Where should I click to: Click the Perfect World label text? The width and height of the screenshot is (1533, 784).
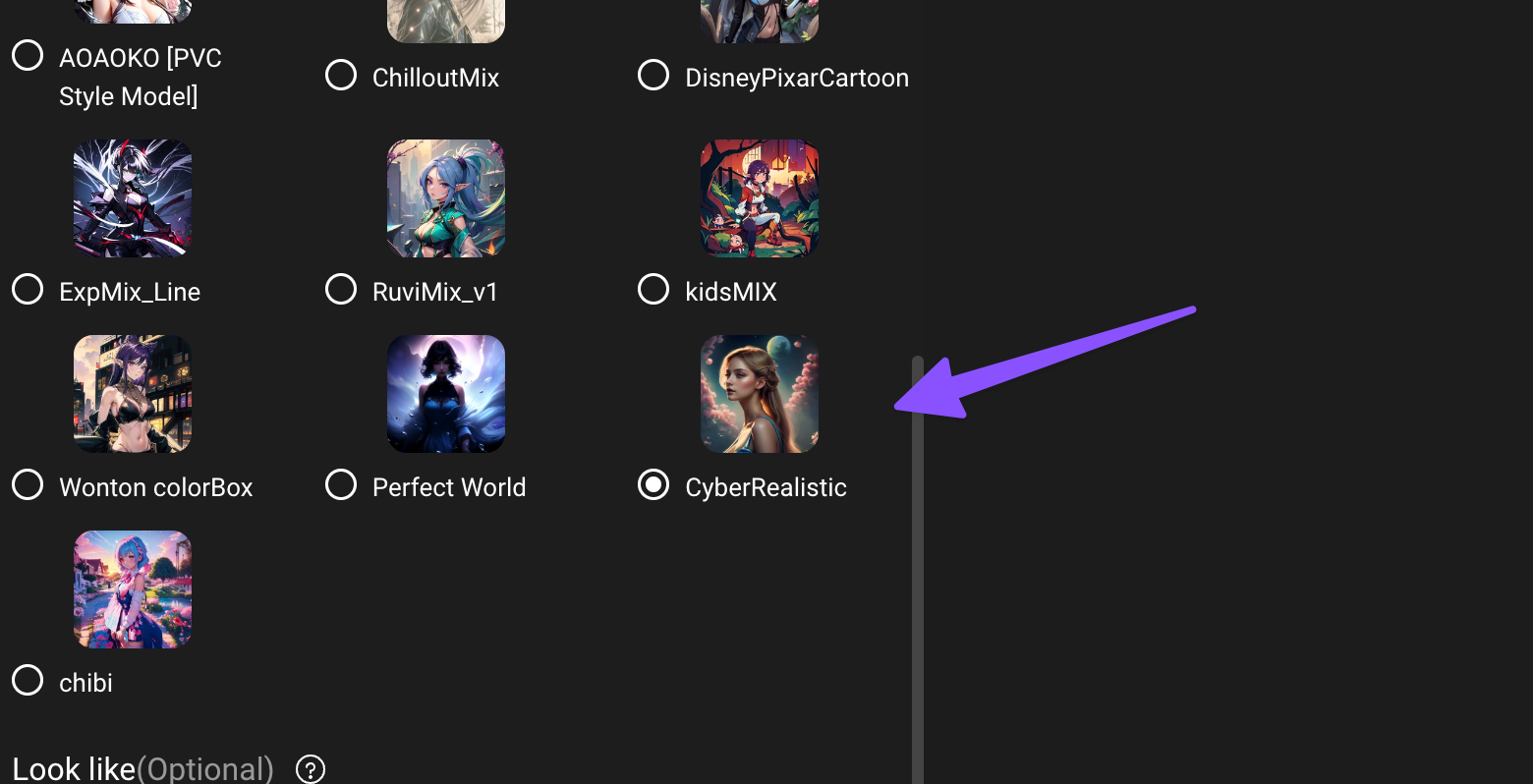[x=449, y=487]
